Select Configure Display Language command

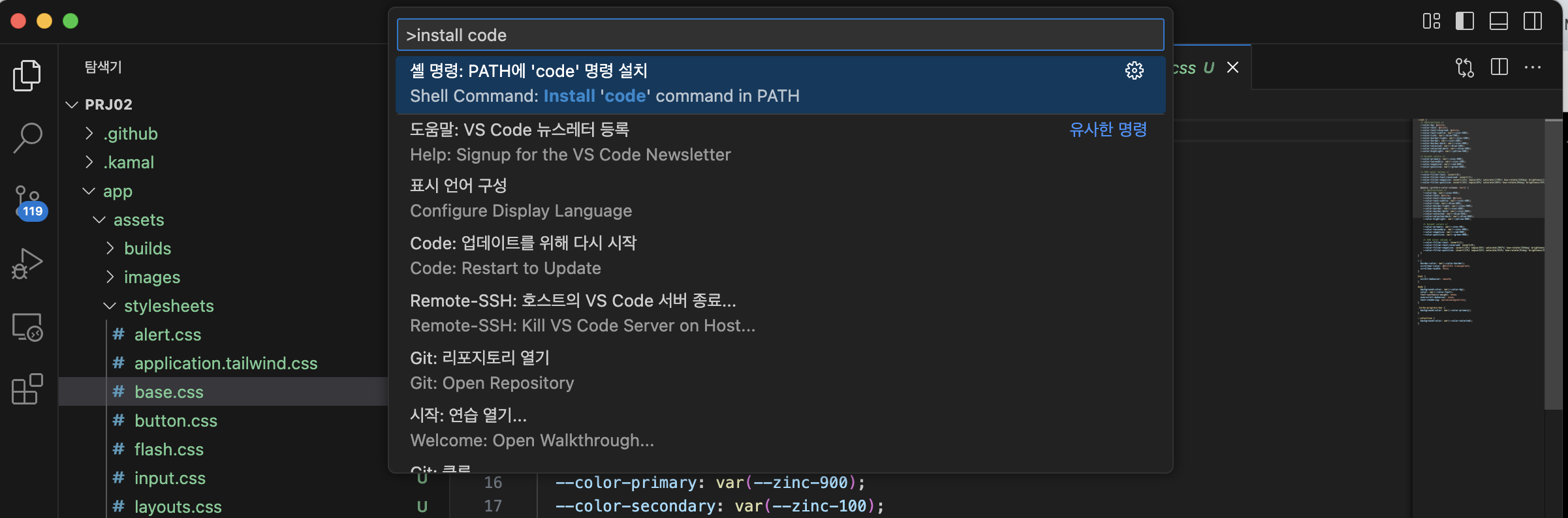[780, 198]
